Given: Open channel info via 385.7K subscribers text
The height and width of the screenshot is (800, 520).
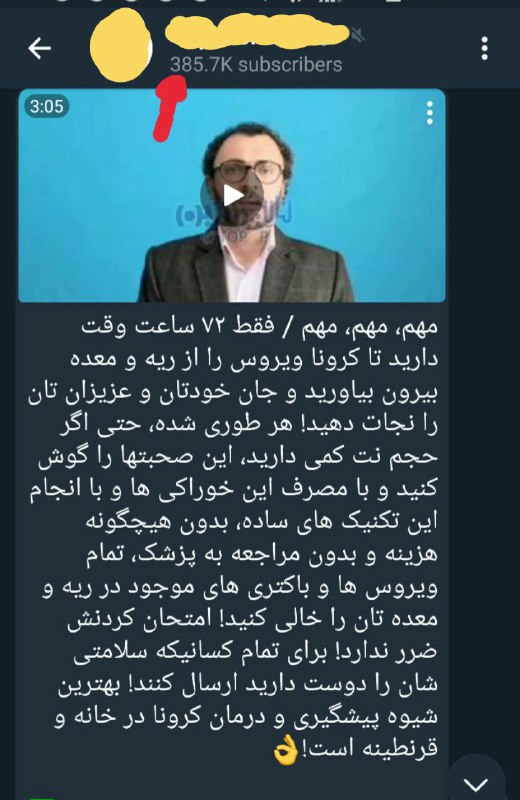Looking at the screenshot, I should point(256,65).
